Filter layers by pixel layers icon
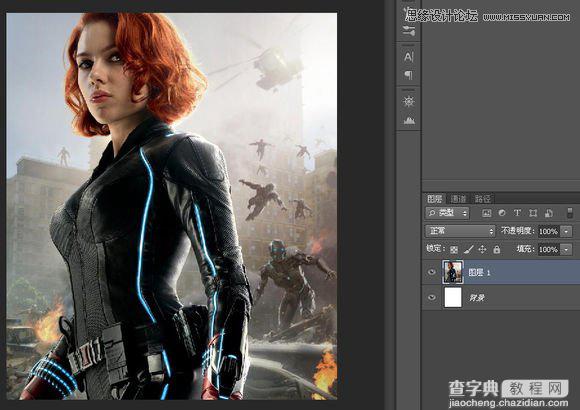This screenshot has height=410, width=580. [487, 213]
